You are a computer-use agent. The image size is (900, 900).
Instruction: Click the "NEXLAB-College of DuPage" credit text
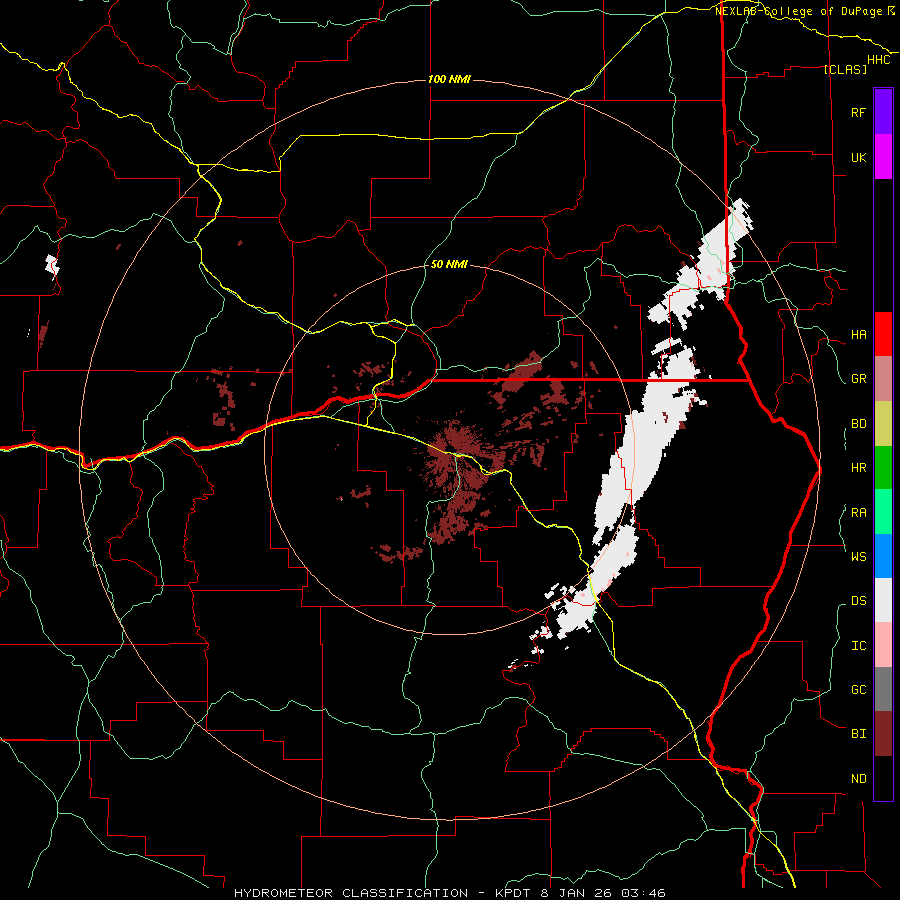click(798, 11)
